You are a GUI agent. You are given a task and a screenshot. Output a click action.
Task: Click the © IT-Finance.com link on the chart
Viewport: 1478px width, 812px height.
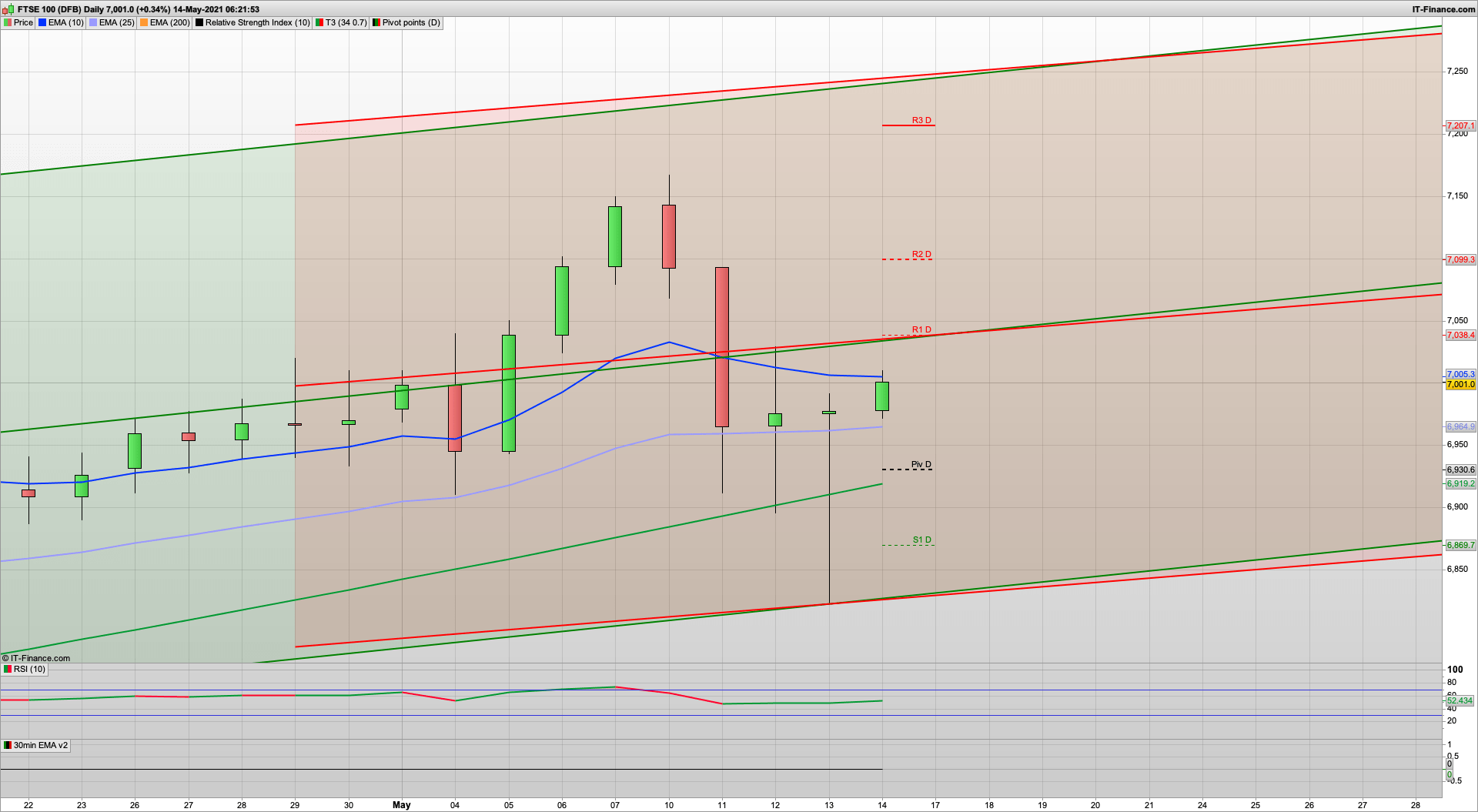35,658
